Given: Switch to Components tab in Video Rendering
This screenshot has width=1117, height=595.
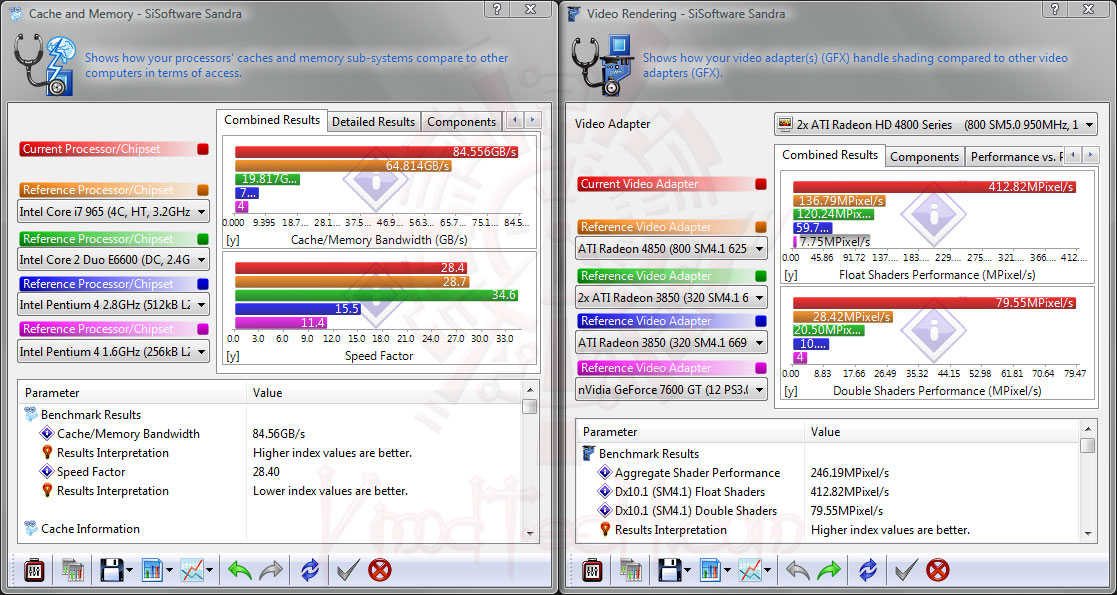Looking at the screenshot, I should 925,157.
